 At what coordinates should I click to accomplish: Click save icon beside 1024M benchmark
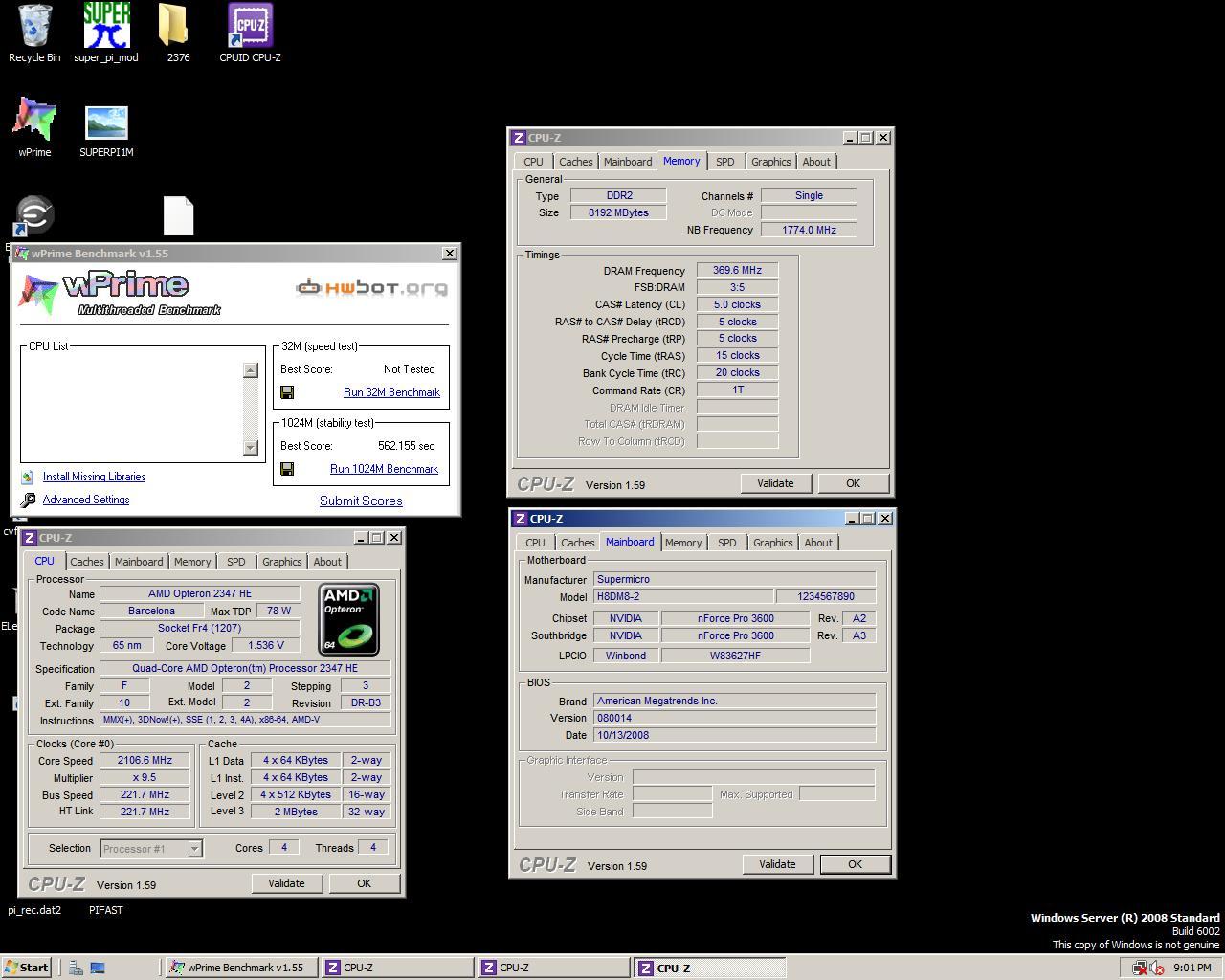click(x=287, y=469)
